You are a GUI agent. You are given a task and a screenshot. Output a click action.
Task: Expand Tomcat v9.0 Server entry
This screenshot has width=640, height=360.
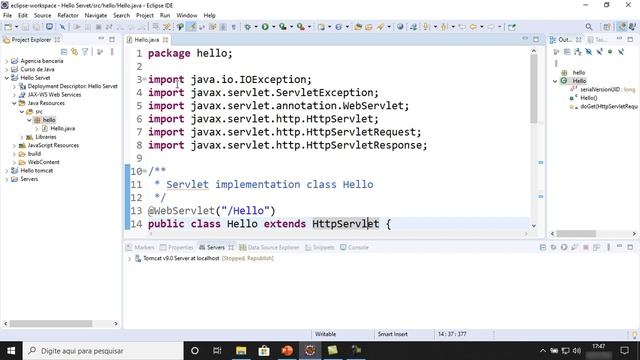click(x=130, y=259)
